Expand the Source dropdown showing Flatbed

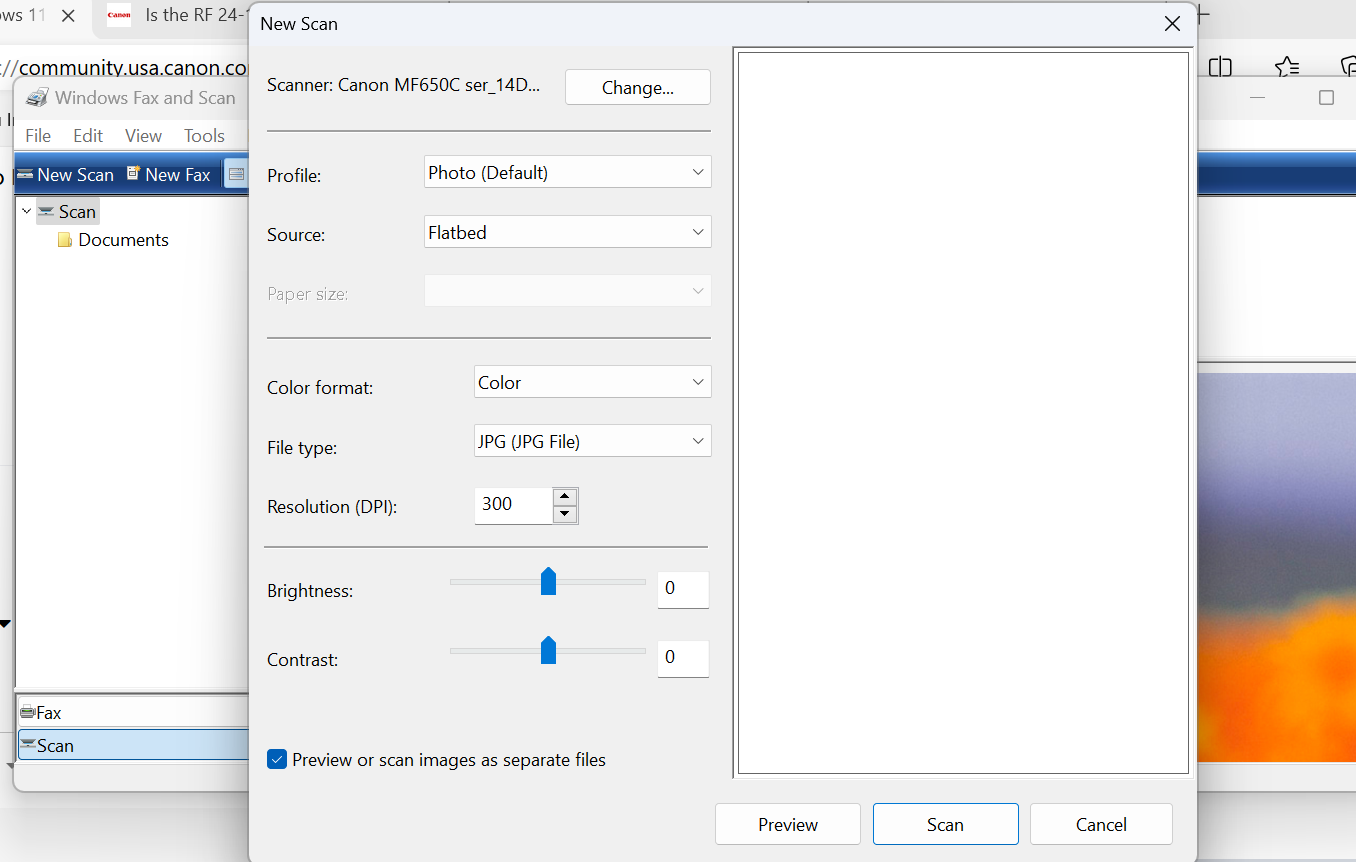567,232
